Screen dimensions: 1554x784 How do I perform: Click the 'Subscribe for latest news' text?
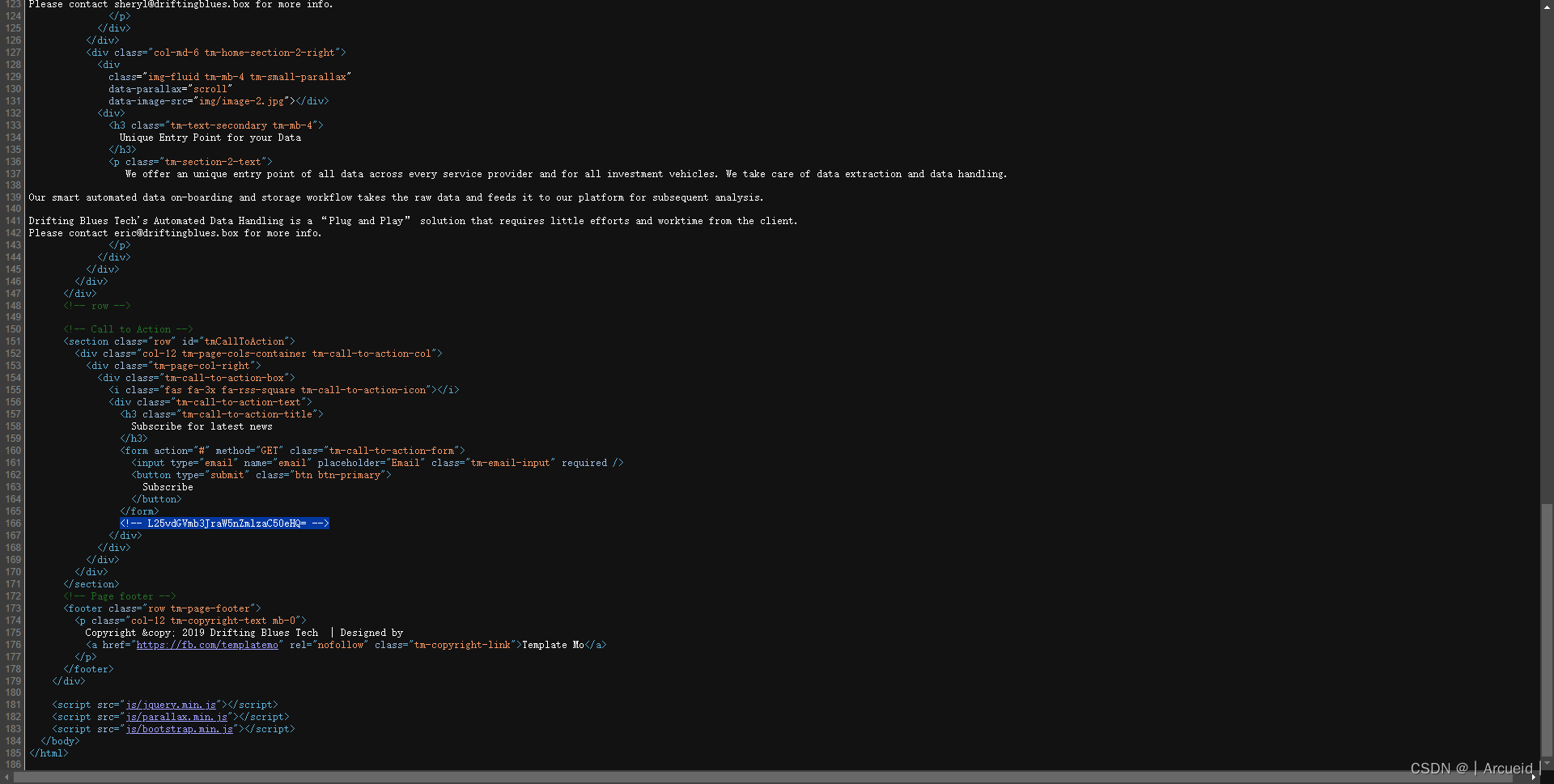point(202,426)
